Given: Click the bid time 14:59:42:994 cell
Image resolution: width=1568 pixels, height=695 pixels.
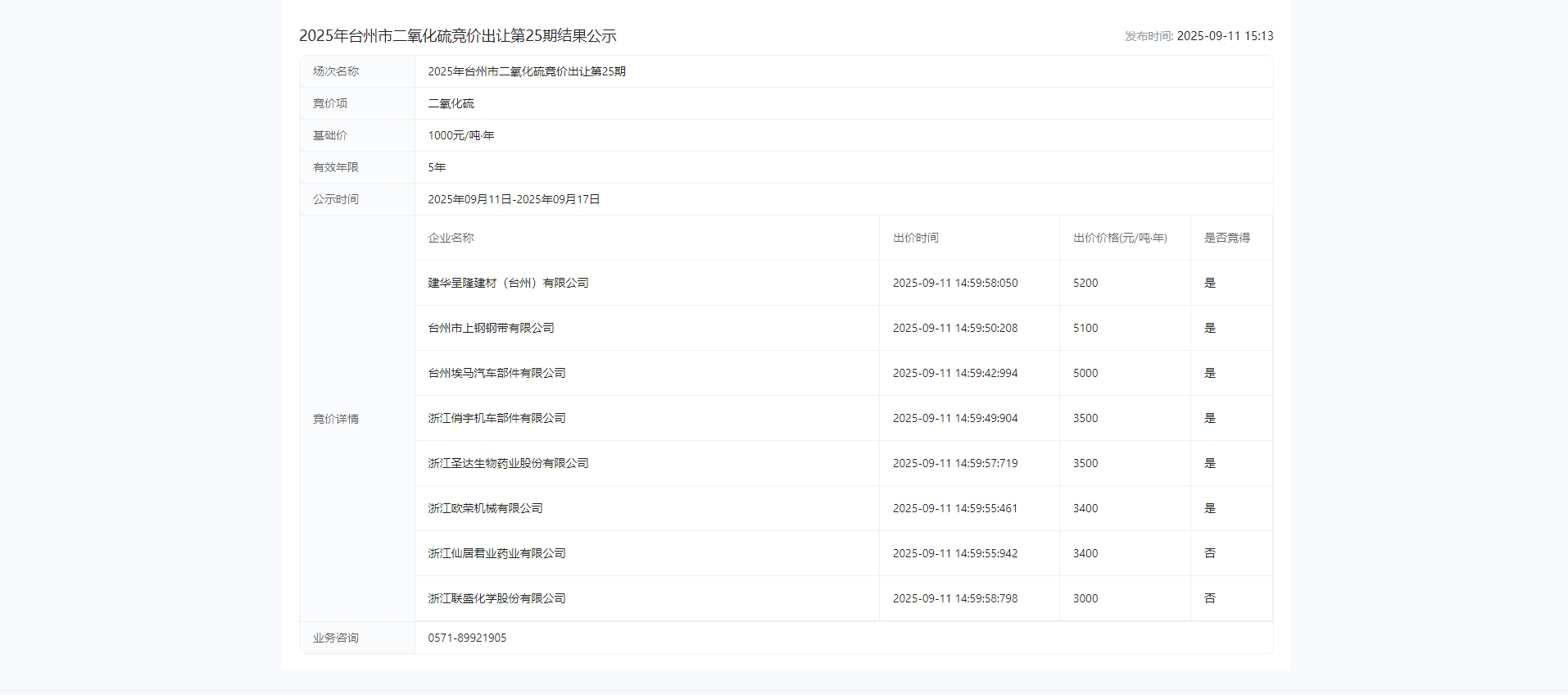Looking at the screenshot, I should point(954,373).
